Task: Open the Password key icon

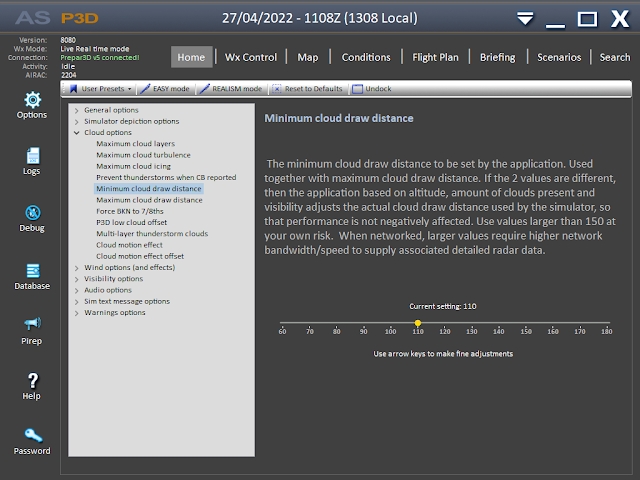Action: click(x=32, y=436)
